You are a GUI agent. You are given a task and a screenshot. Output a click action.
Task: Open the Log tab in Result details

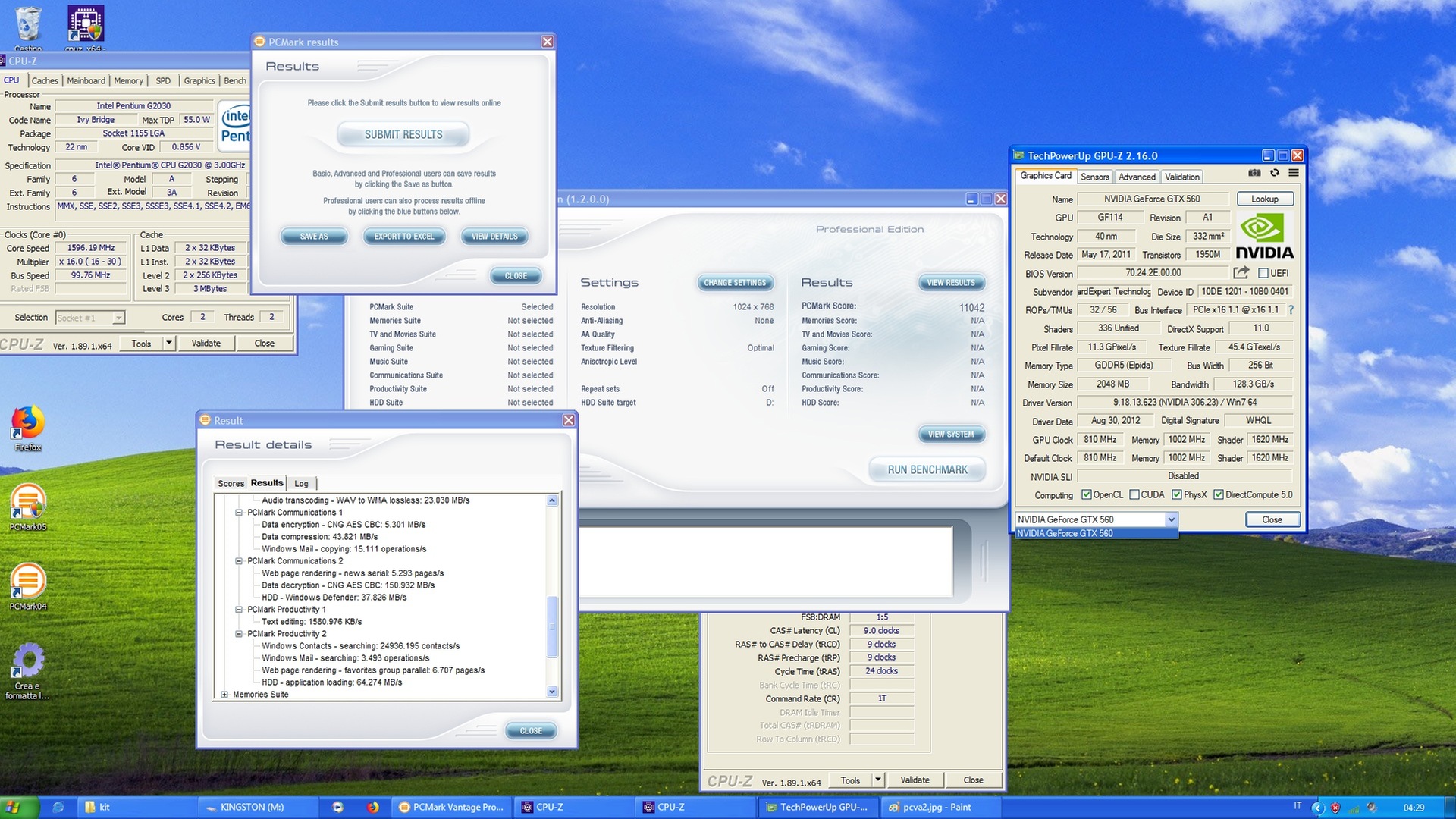pos(301,483)
